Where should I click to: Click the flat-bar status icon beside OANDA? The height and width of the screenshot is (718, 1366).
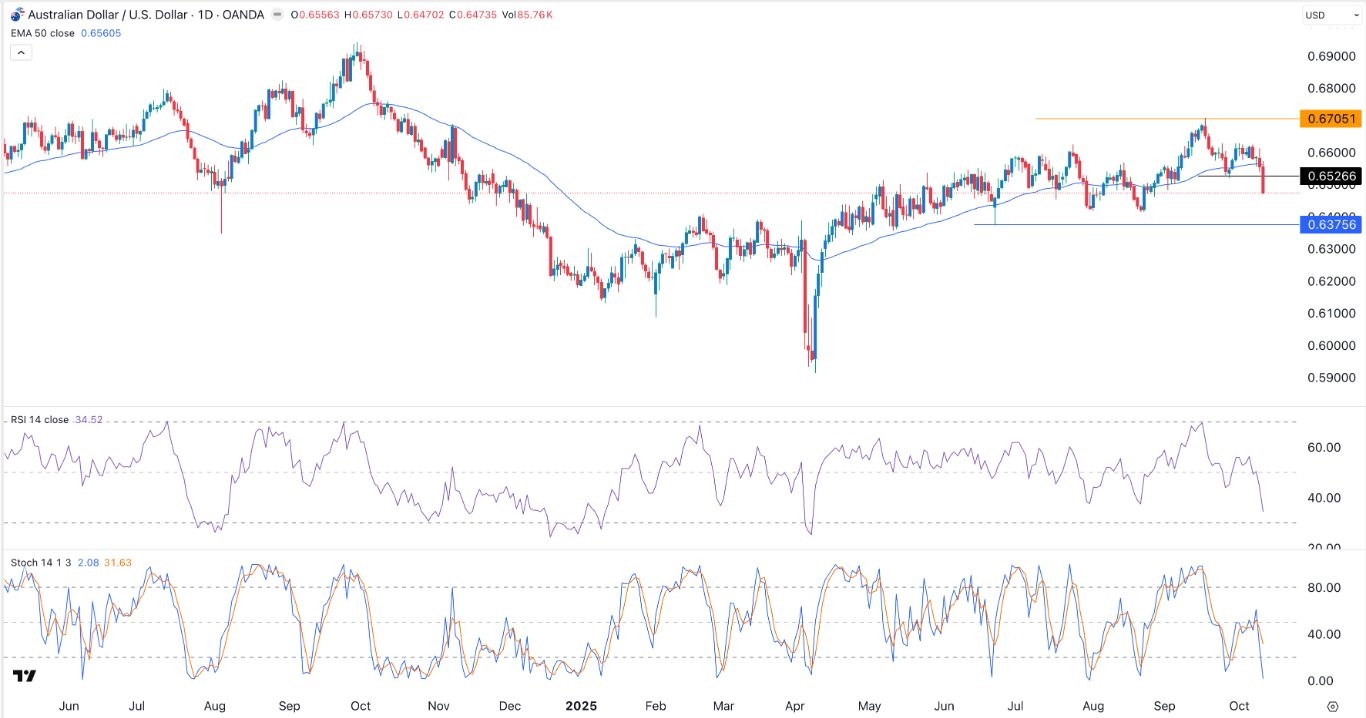click(x=277, y=15)
